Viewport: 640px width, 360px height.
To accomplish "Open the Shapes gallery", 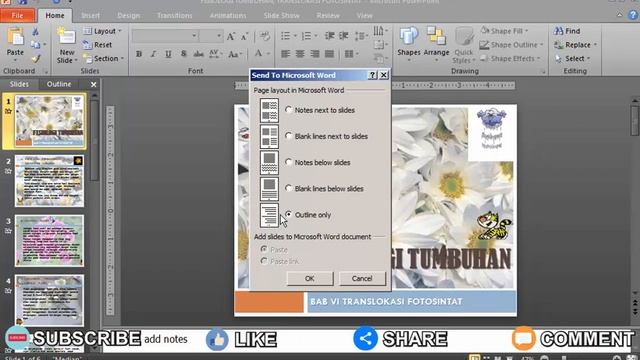I will tap(409, 43).
